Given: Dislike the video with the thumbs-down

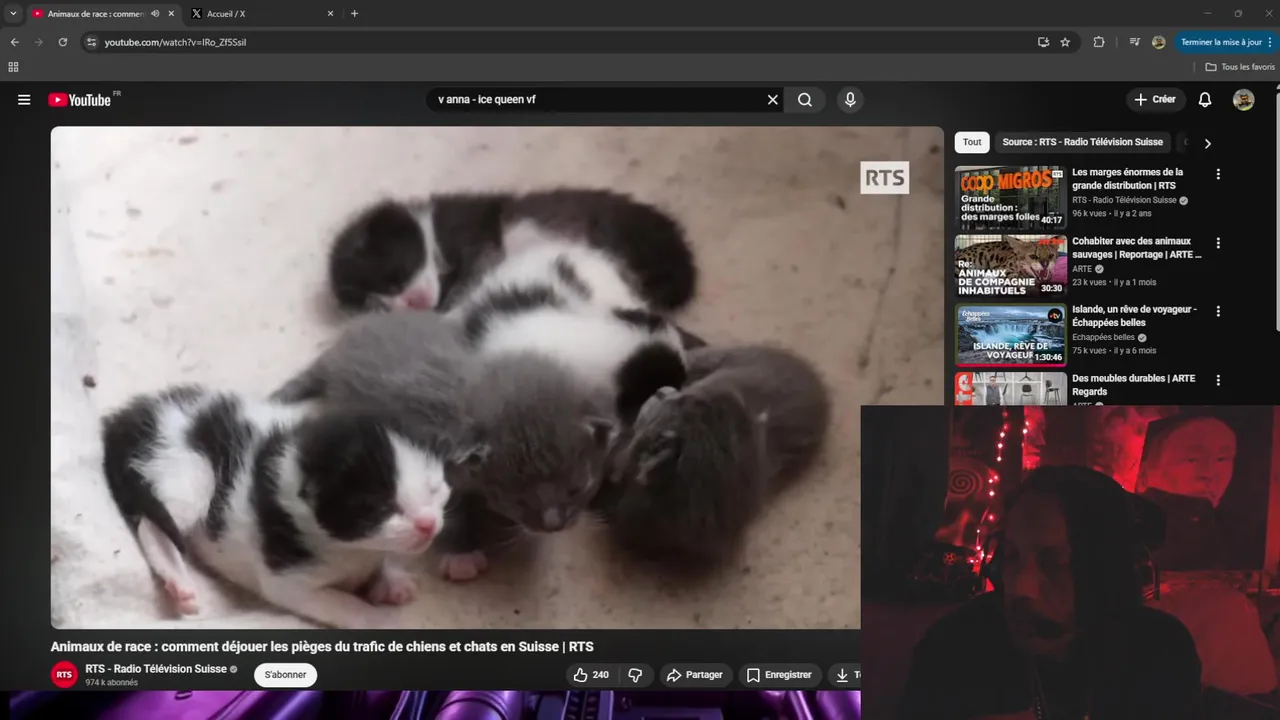Looking at the screenshot, I should pos(636,675).
